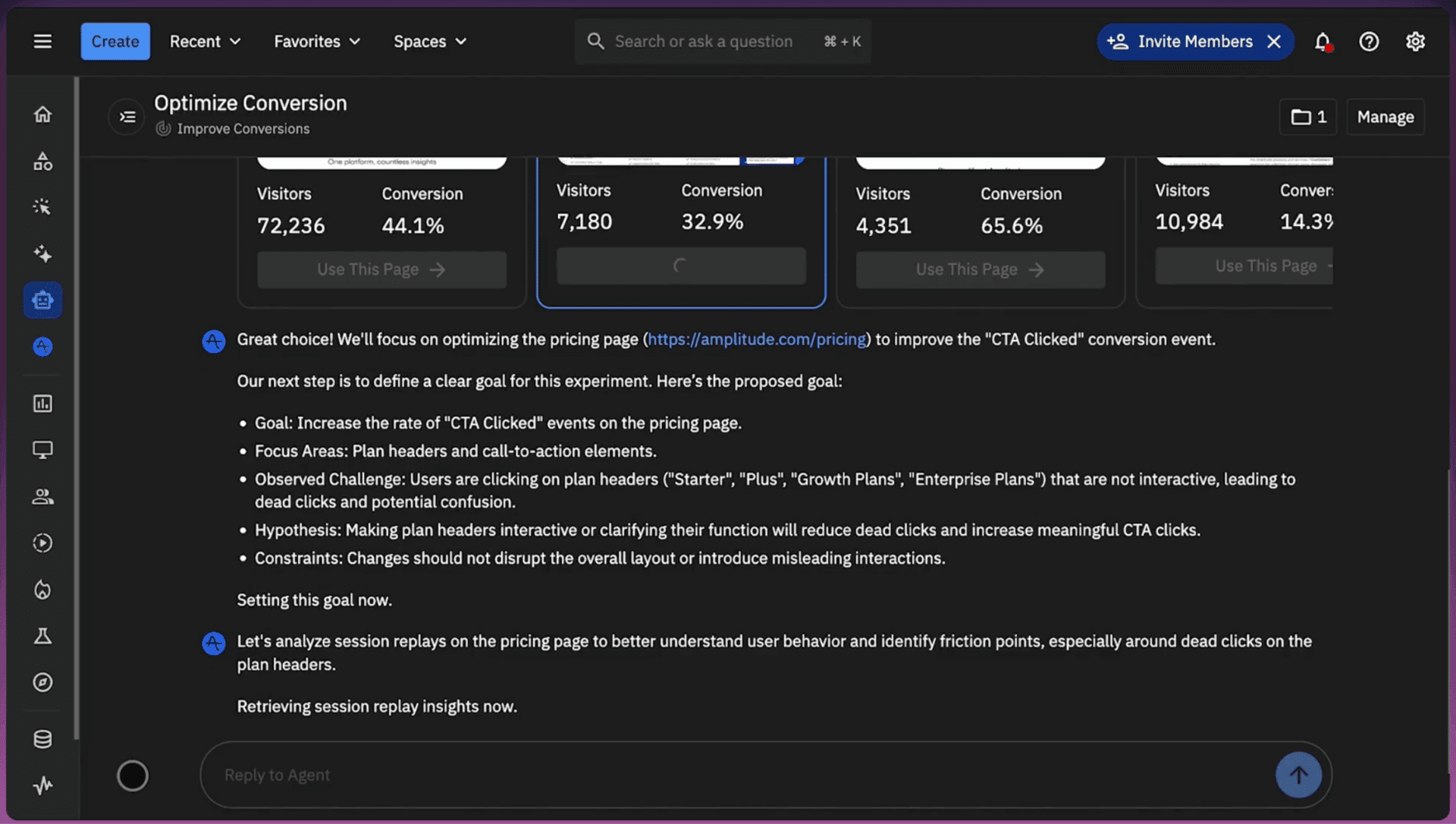Viewport: 1456px width, 824px height.
Task: Open Session Replay via the play icon
Action: (x=43, y=543)
